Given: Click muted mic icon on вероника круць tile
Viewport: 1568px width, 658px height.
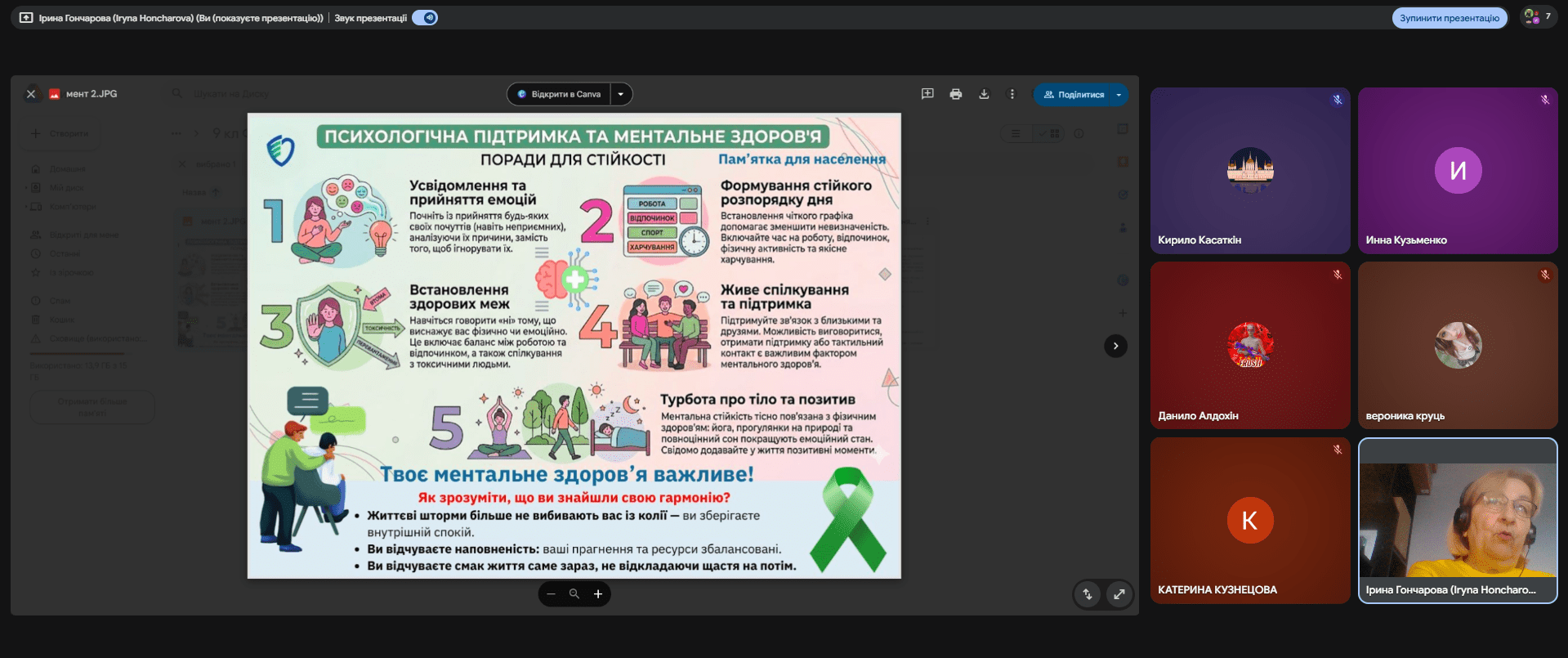Looking at the screenshot, I should click(x=1545, y=275).
